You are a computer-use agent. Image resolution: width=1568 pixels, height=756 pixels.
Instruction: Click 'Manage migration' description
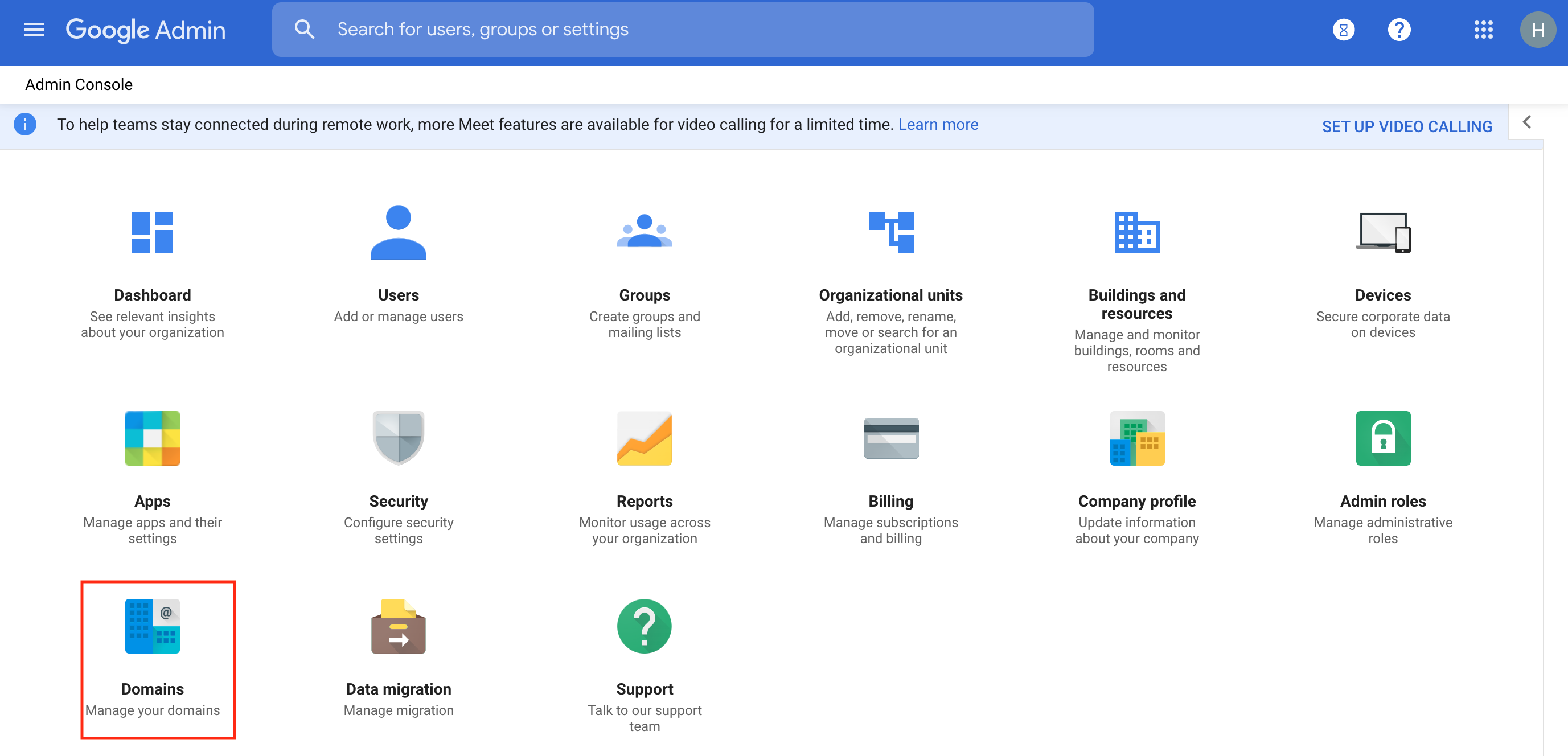click(398, 710)
